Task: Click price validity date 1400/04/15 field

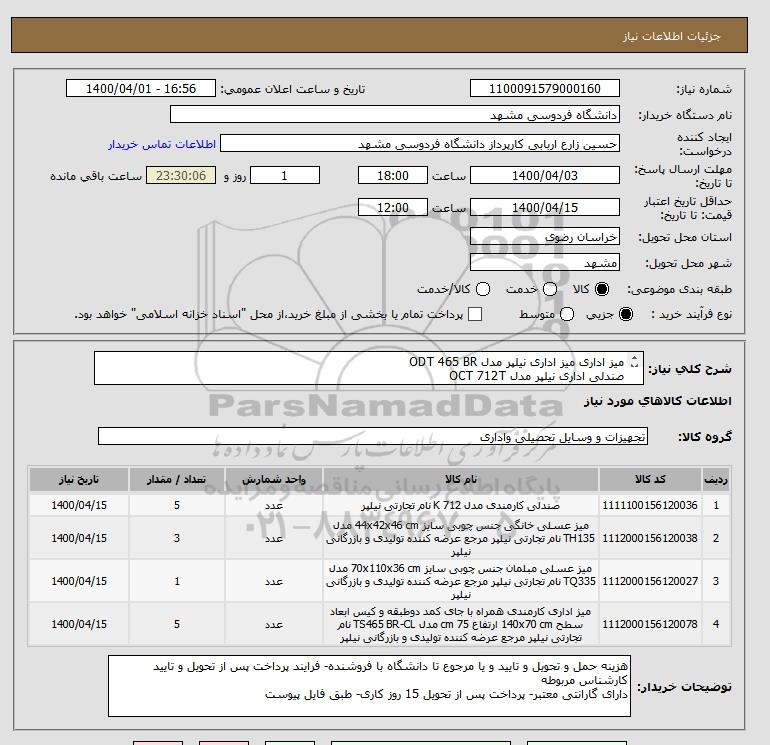Action: point(545,207)
